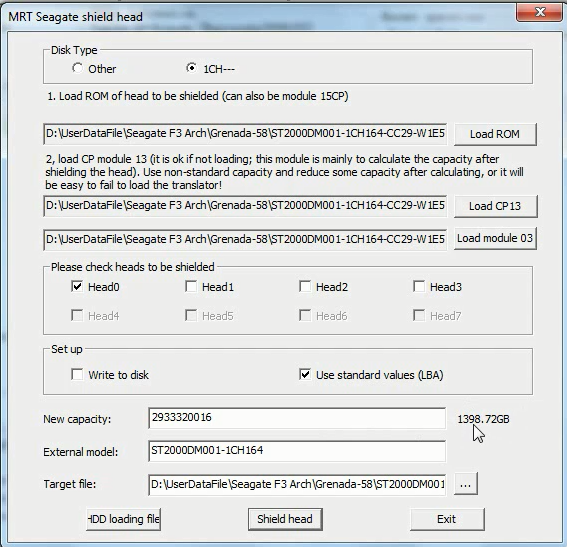Click the New capacity input field
Screen dimensions: 567x547
[297, 418]
